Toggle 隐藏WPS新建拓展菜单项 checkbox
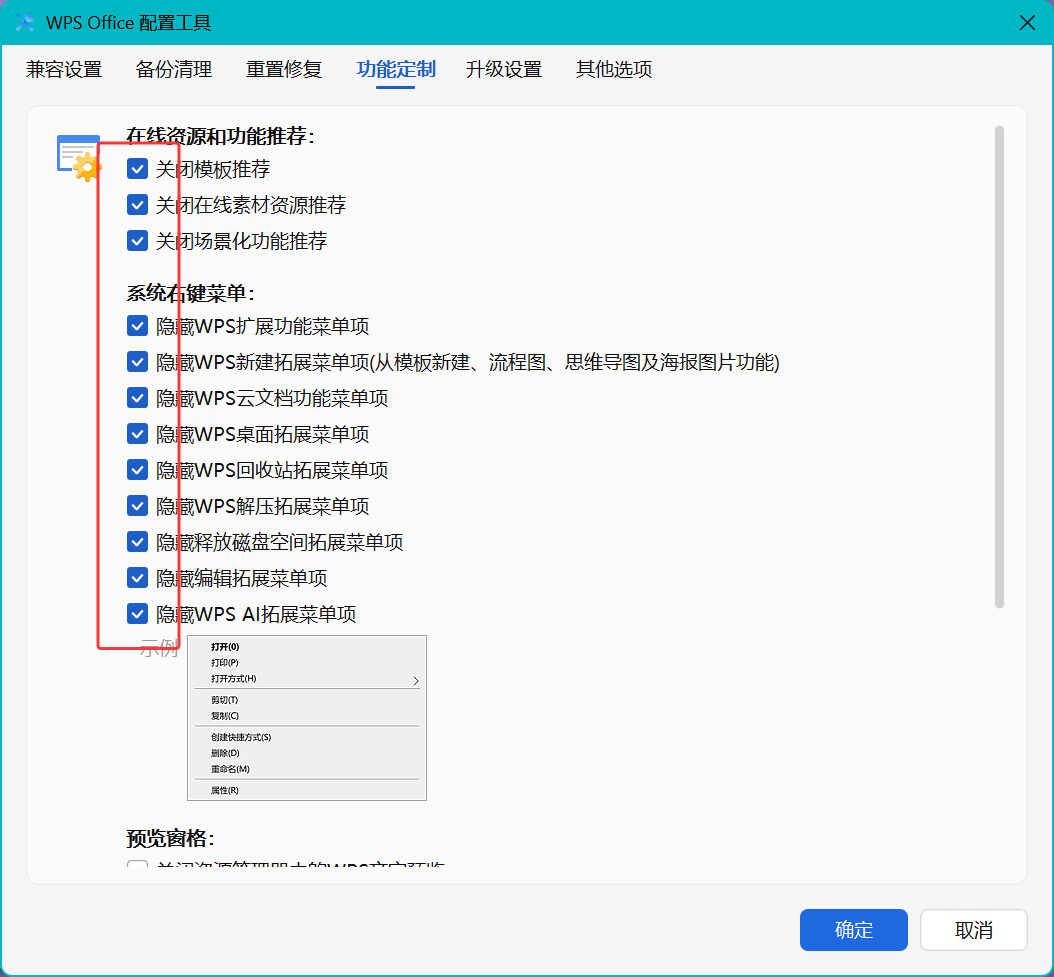 click(137, 362)
